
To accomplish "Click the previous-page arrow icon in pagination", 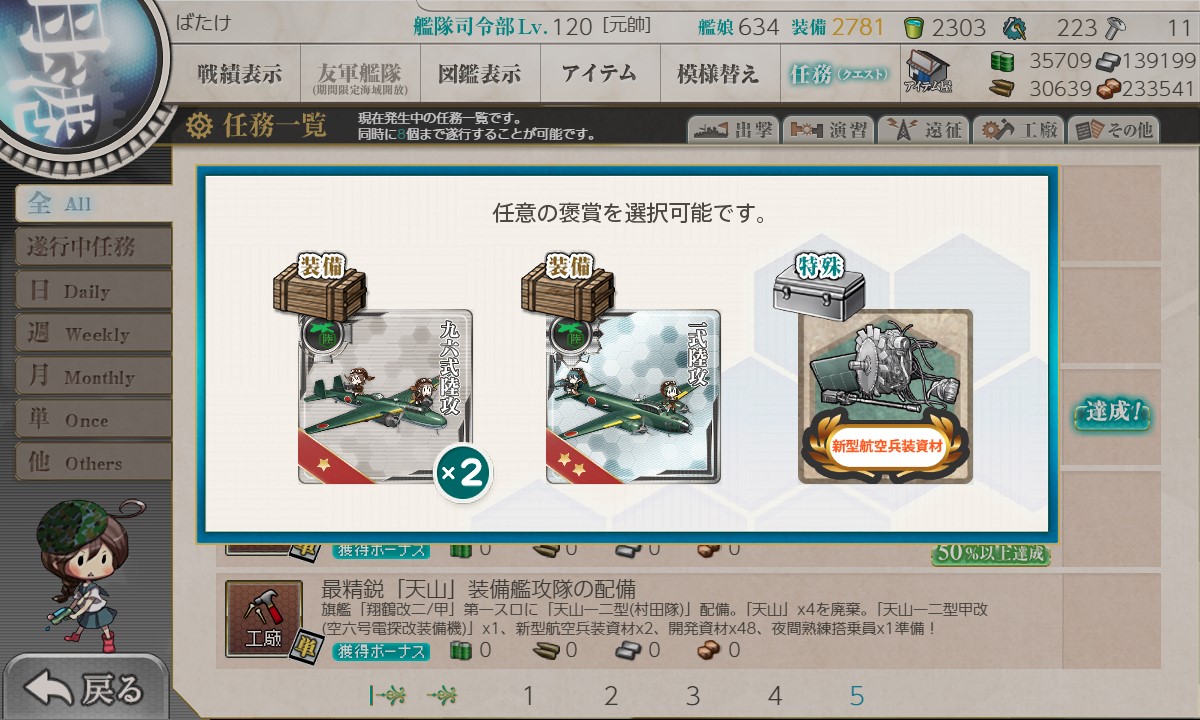I will (443, 695).
